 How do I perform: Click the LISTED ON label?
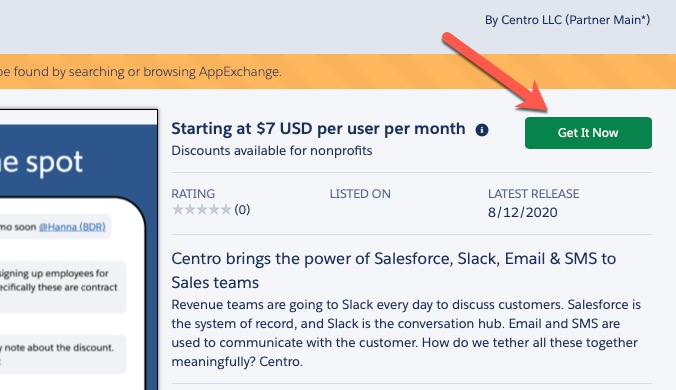tap(360, 194)
